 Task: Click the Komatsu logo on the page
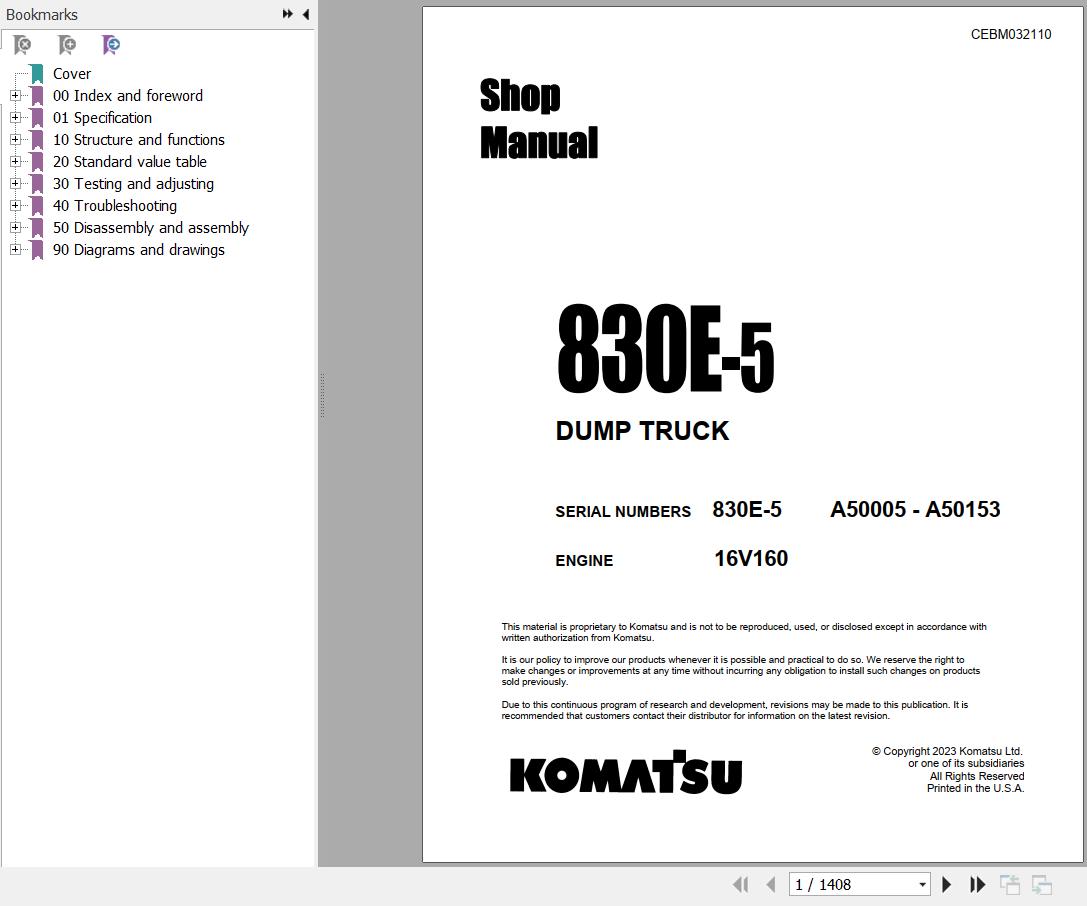(626, 772)
